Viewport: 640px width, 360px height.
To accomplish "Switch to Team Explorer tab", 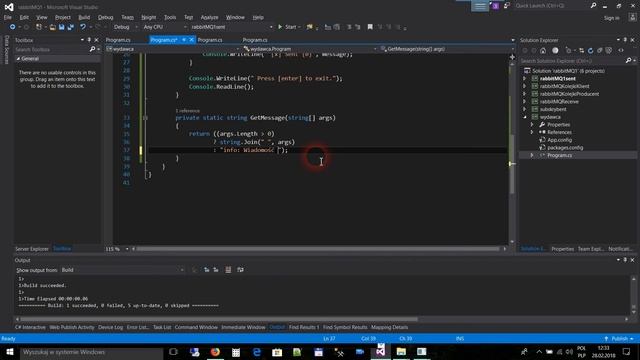I will coord(591,249).
